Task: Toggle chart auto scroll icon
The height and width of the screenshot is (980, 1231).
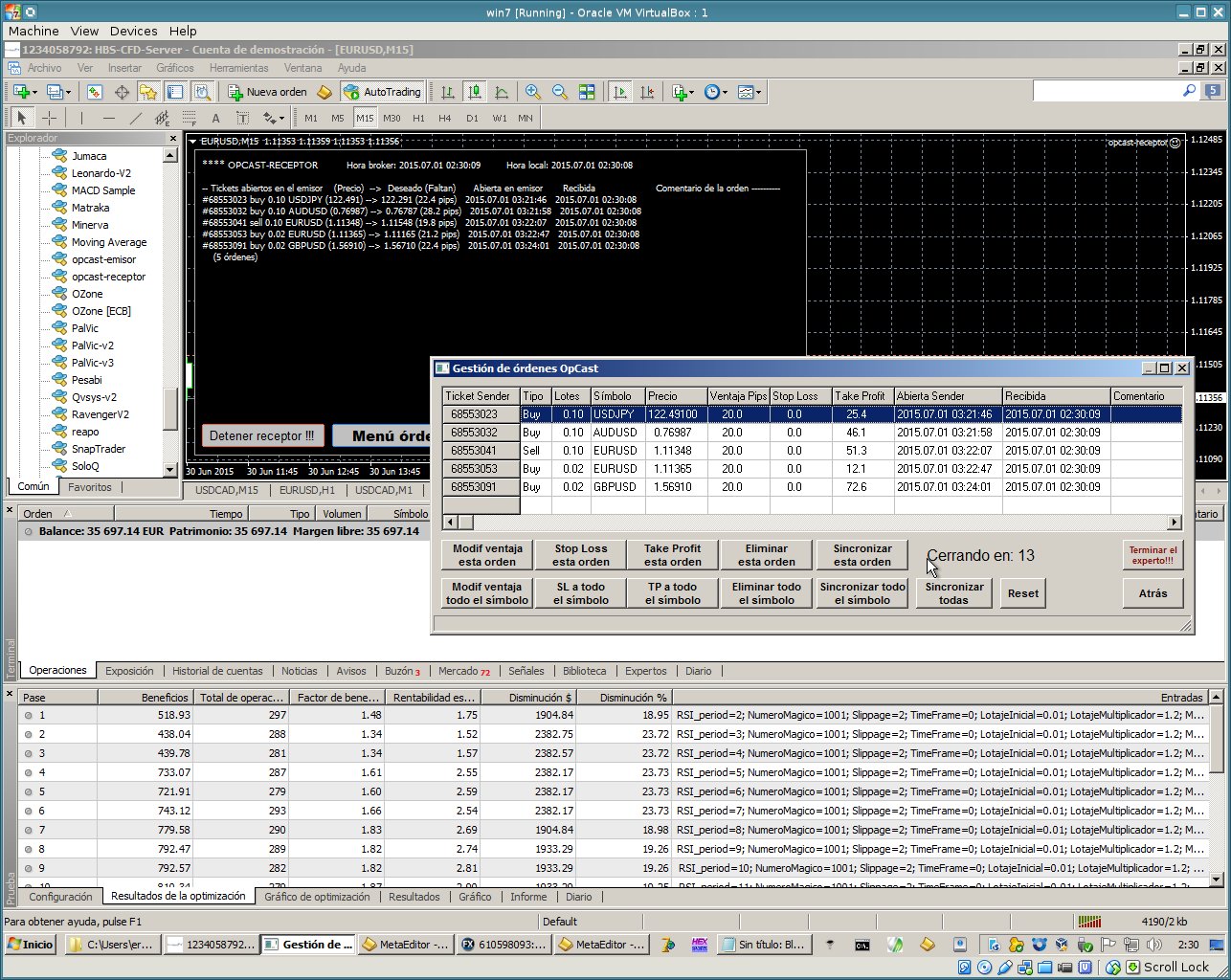Action: (620, 92)
